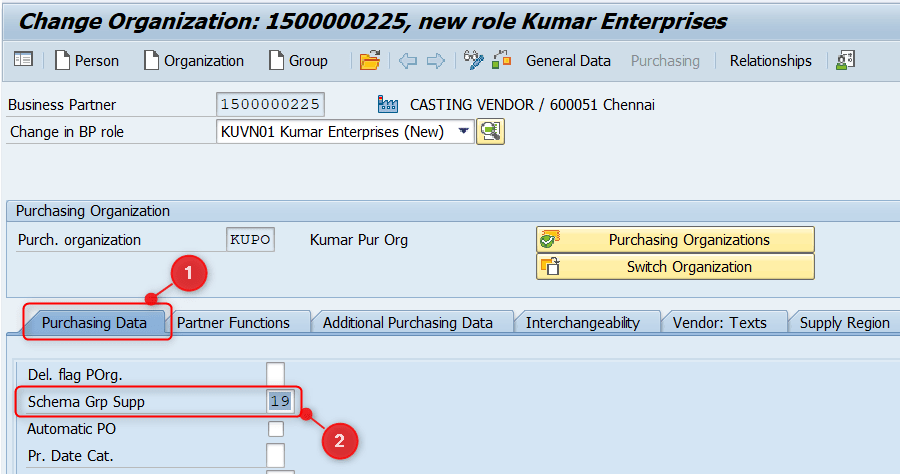This screenshot has height=474, width=900.
Task: Open the Purchasing Organizations button
Action: click(x=675, y=239)
